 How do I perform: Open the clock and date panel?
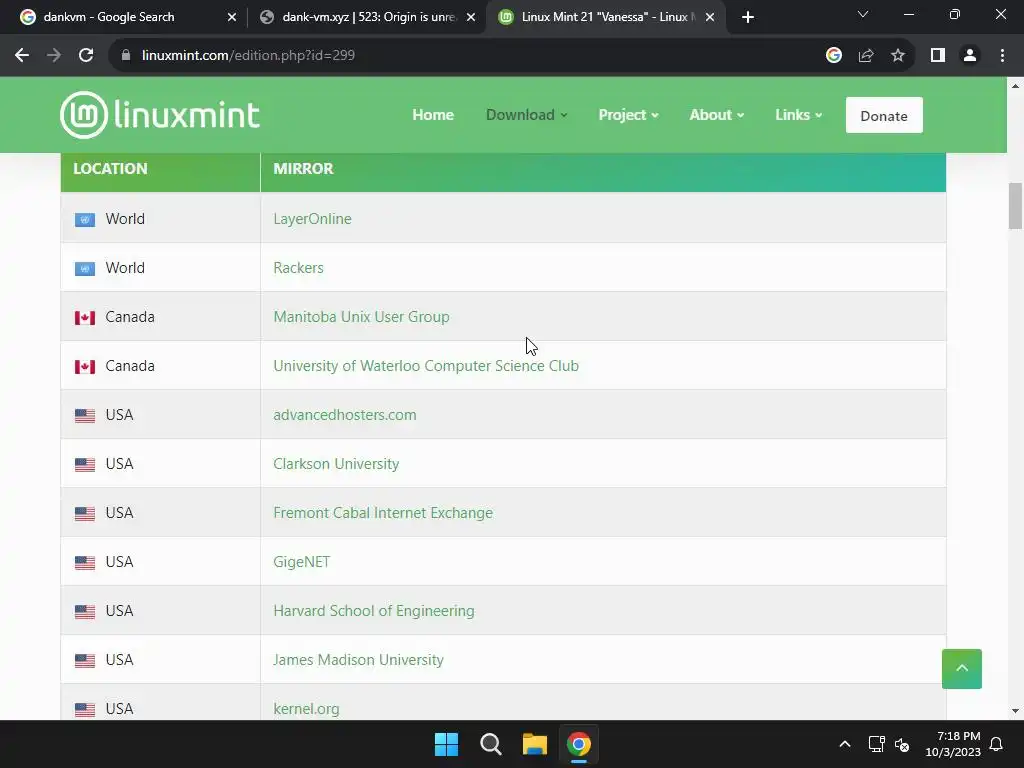[953, 744]
